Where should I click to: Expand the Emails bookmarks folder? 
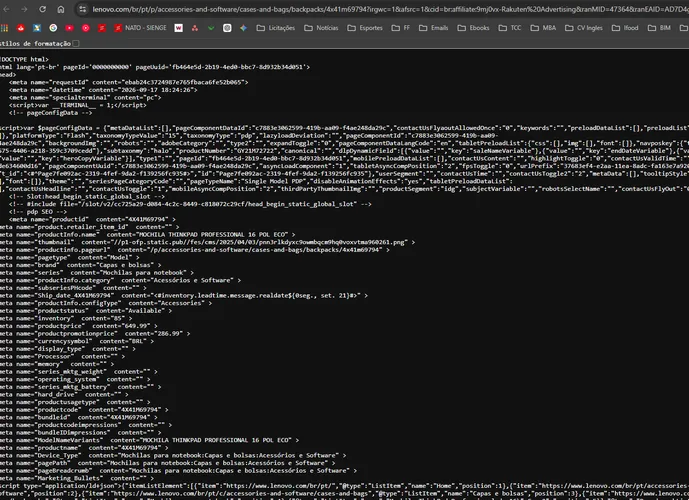[434, 28]
